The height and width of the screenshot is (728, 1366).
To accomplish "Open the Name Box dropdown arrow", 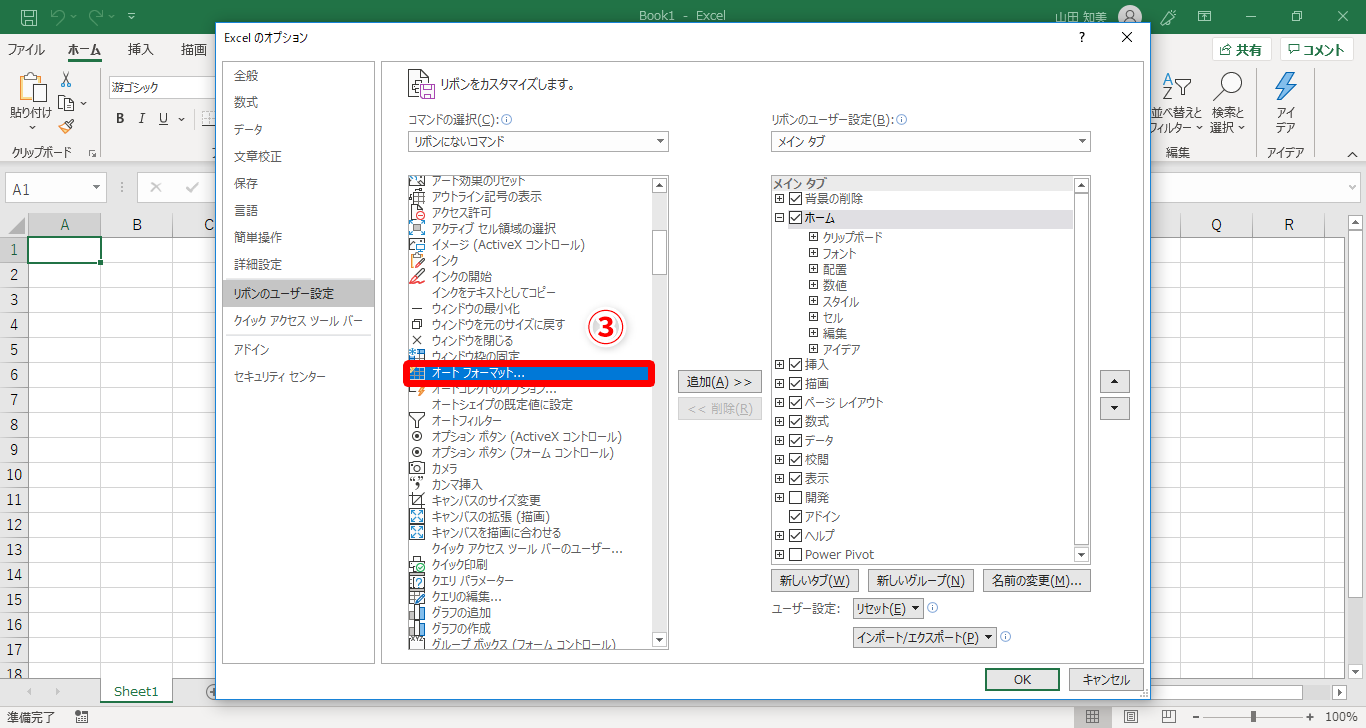I will point(97,188).
